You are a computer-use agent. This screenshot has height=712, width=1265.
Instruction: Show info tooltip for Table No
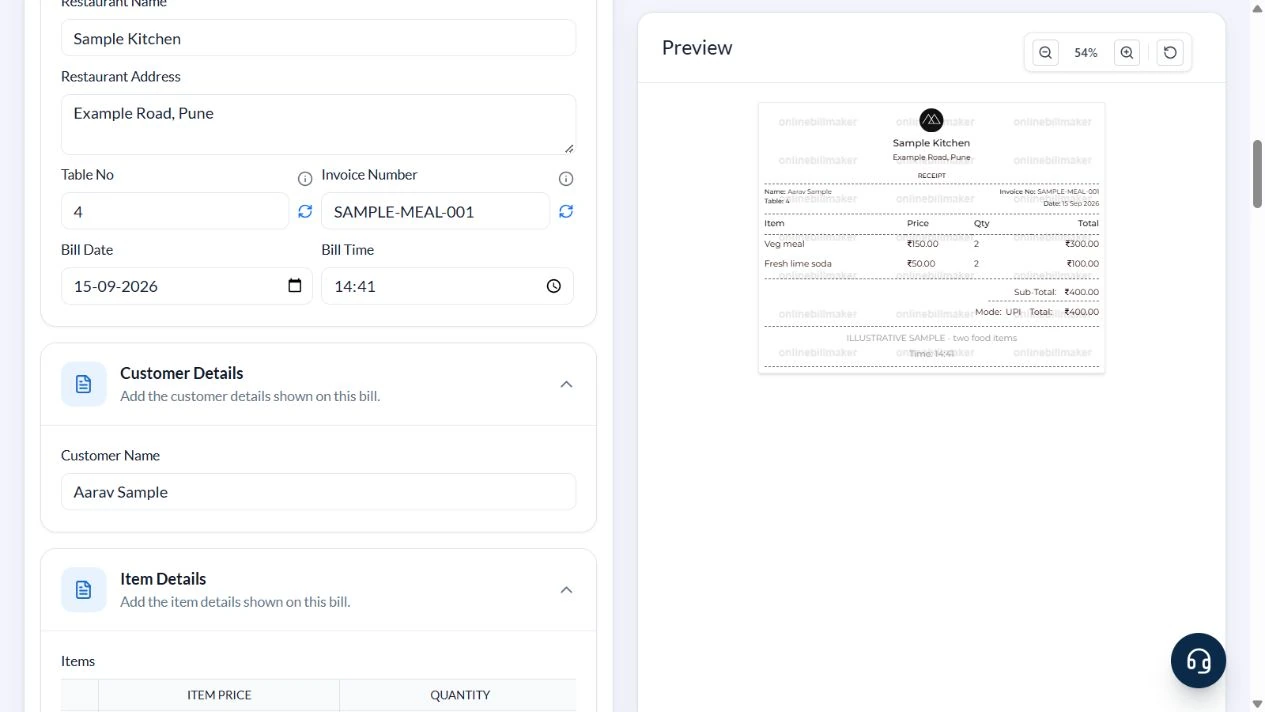point(305,178)
